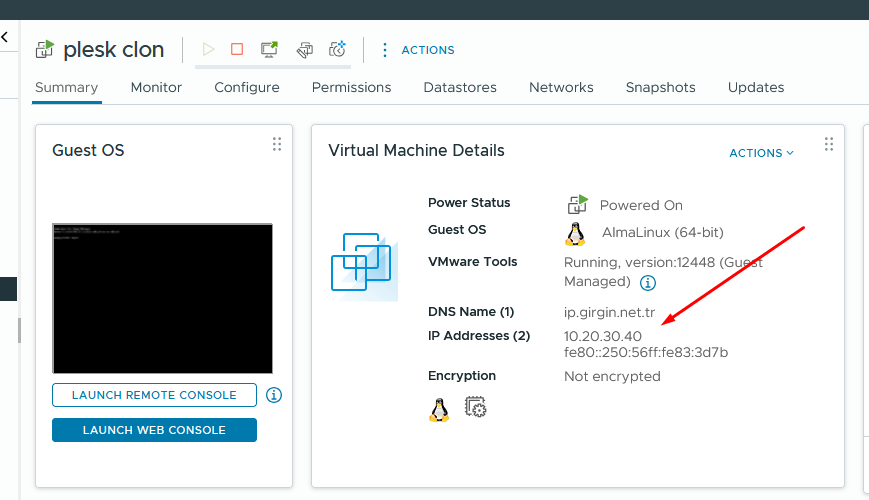Image resolution: width=869 pixels, height=500 pixels.
Task: Click the red Power Off stop icon
Action: click(237, 49)
